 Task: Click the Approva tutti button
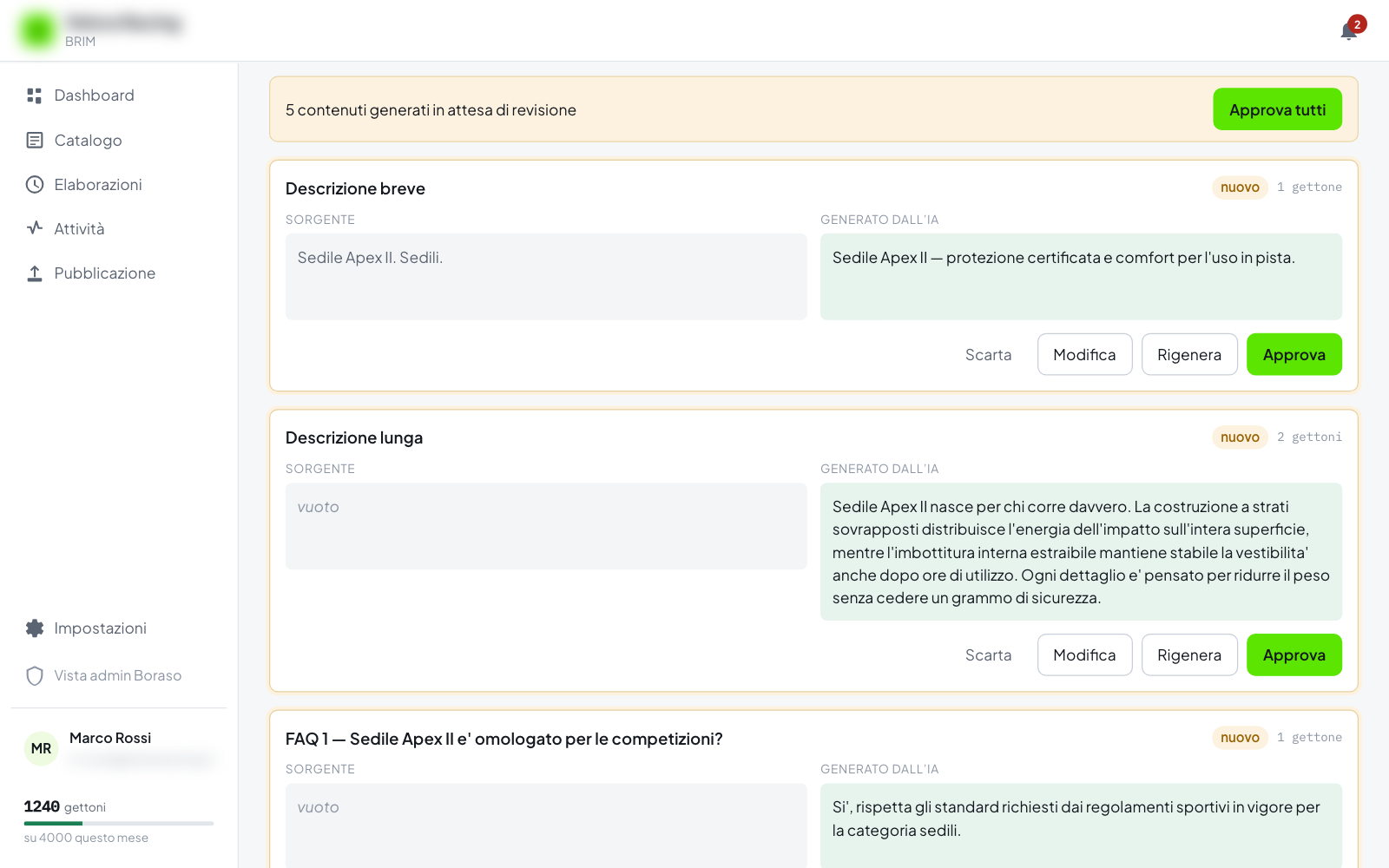[x=1277, y=109]
